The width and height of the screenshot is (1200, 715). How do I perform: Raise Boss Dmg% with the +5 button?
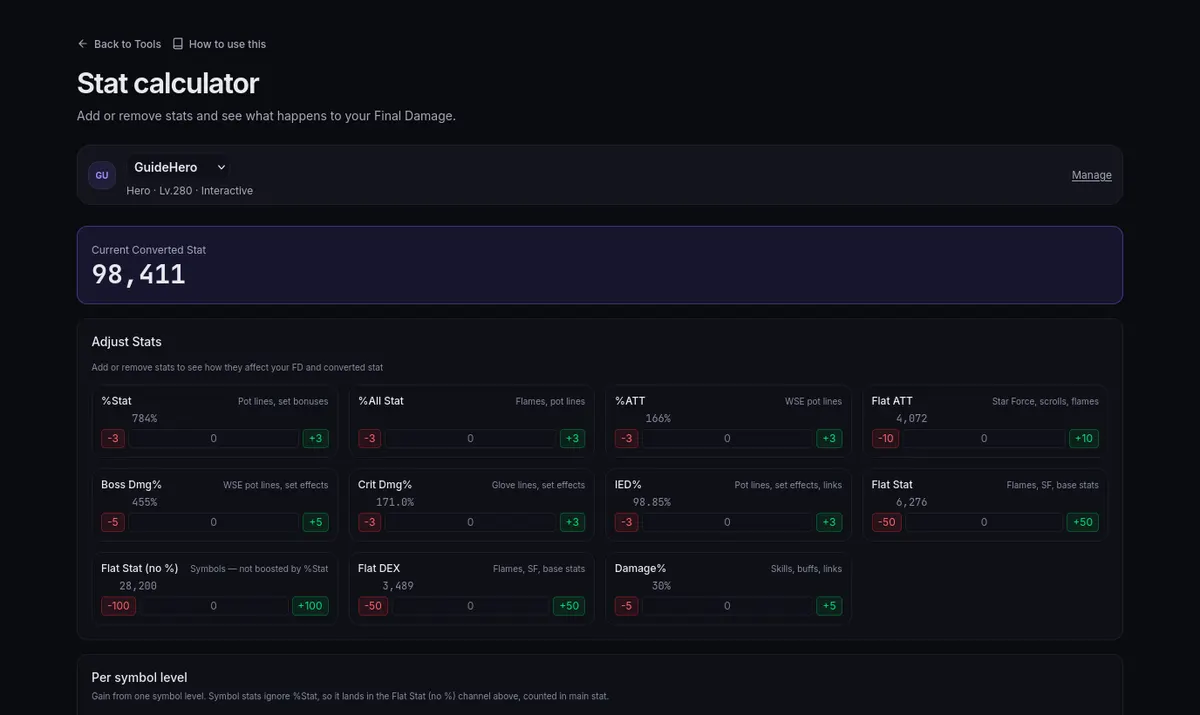(315, 522)
